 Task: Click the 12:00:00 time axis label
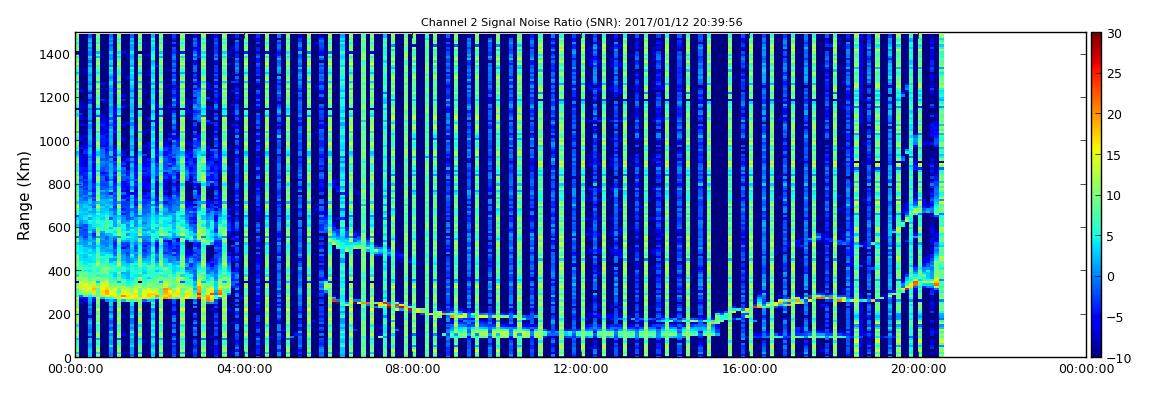(580, 370)
